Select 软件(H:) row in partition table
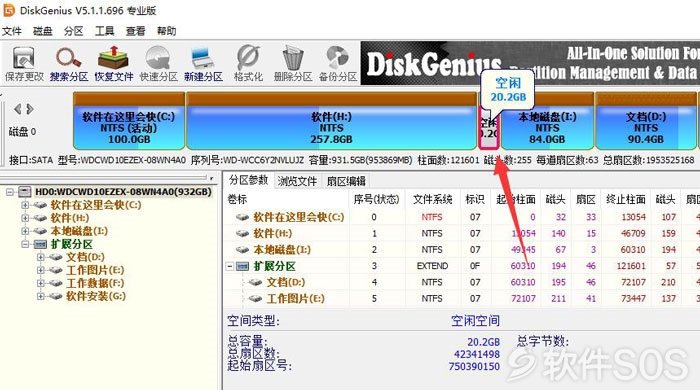 (x=462, y=233)
